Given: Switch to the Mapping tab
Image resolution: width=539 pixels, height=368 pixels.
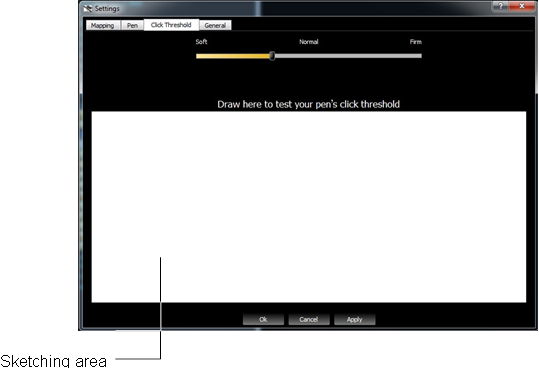Looking at the screenshot, I should [102, 25].
